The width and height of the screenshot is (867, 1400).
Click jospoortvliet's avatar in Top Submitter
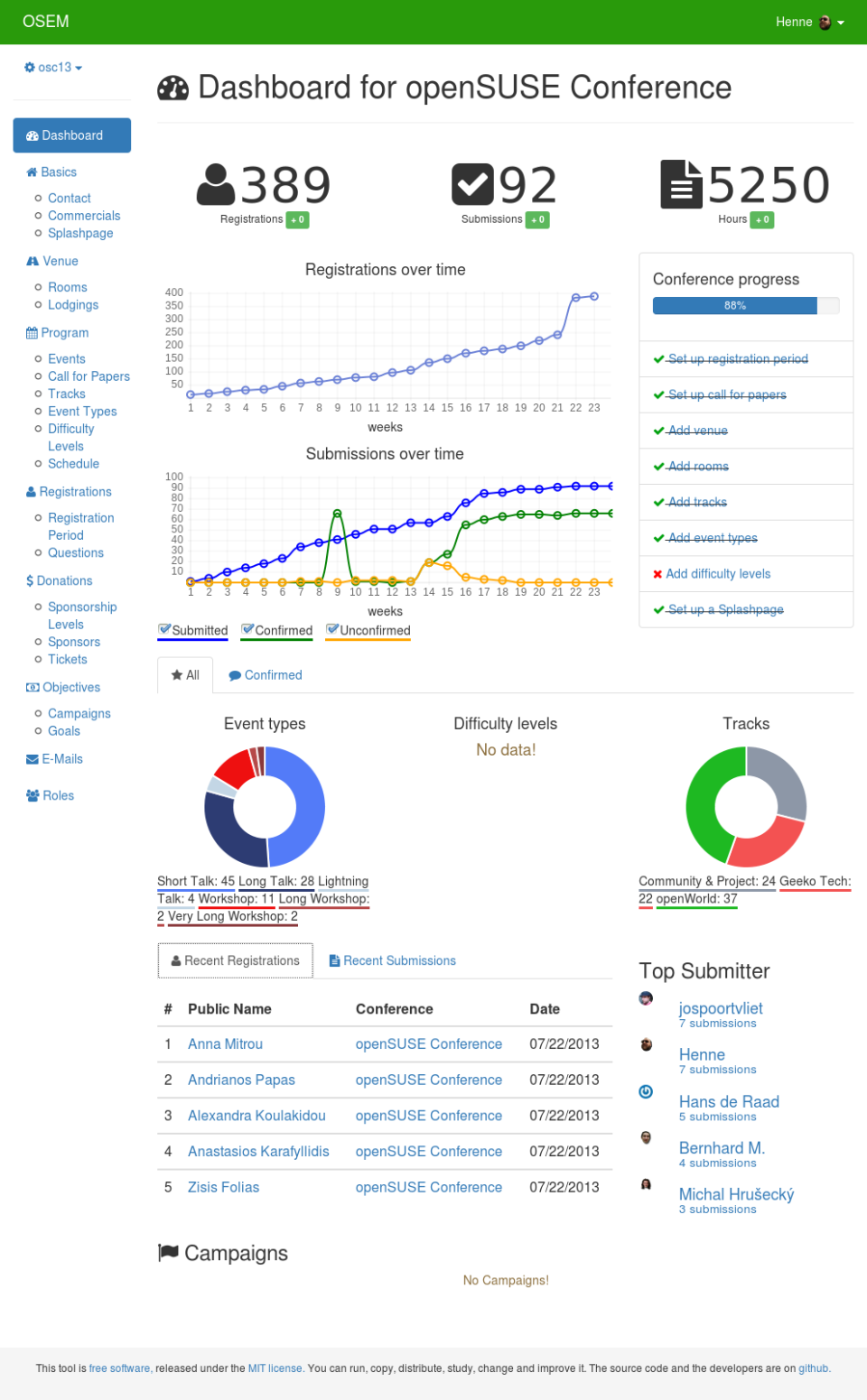click(646, 998)
